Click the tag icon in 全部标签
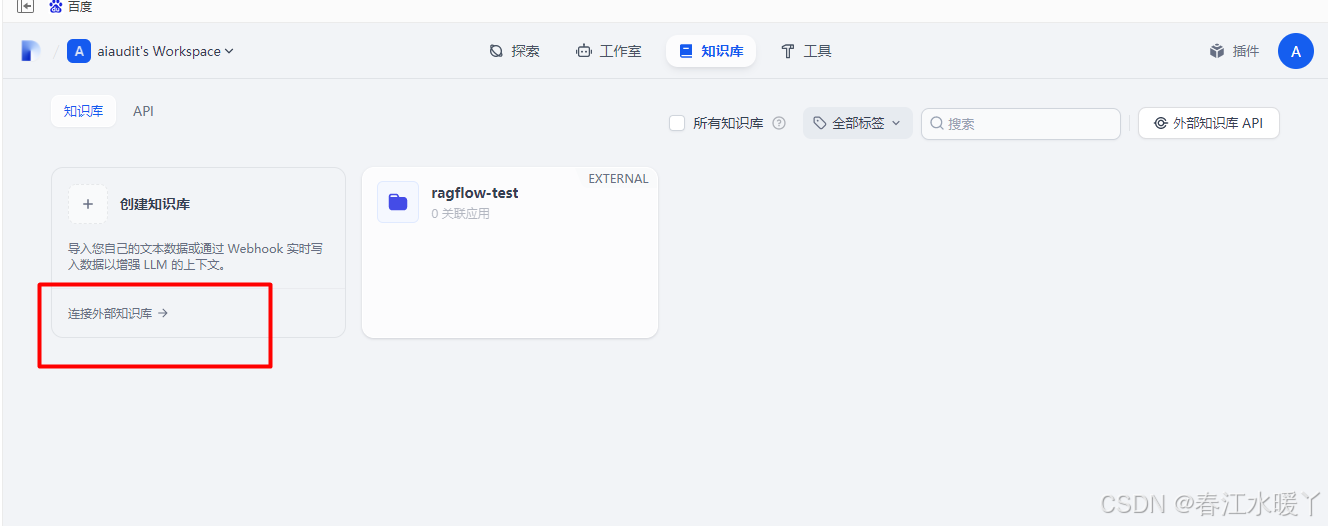The image size is (1328, 526). [820, 123]
